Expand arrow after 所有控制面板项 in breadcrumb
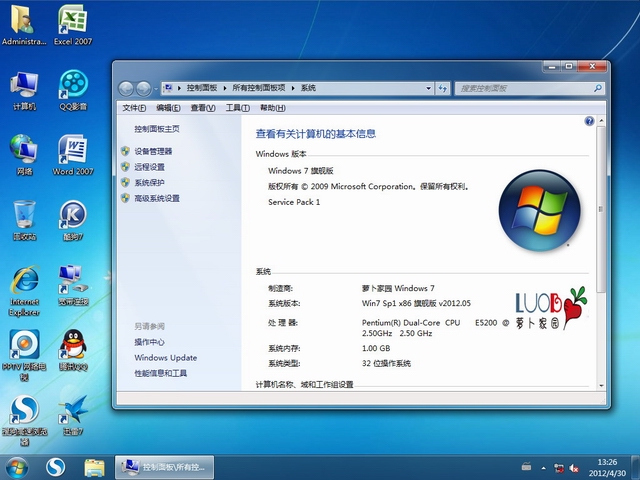 click(x=293, y=88)
